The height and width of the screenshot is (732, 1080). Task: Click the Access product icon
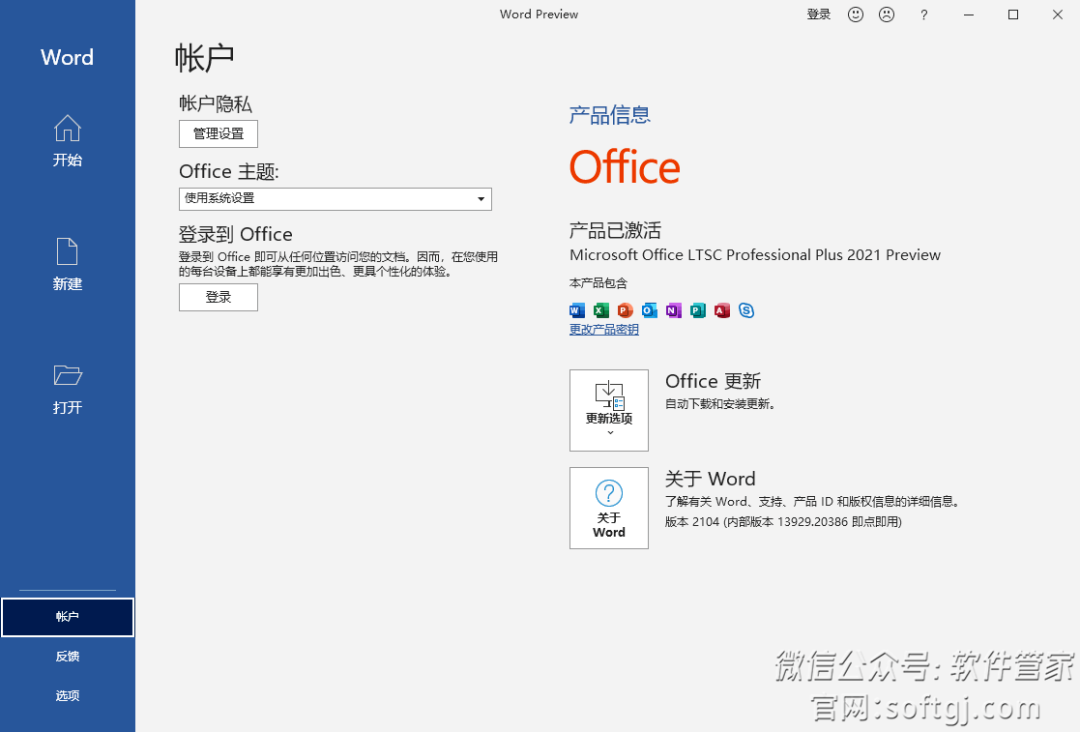click(x=722, y=310)
